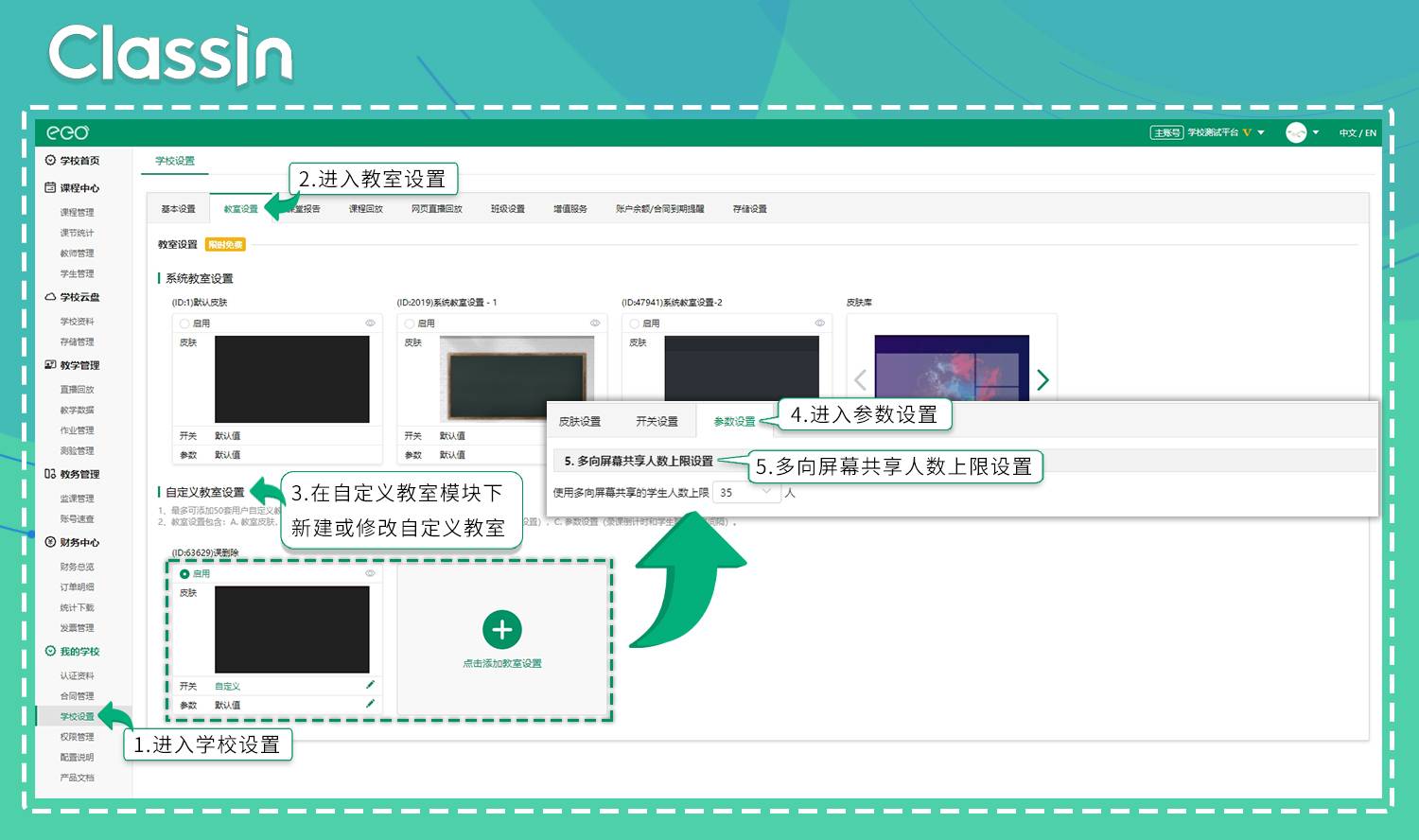Screen dimensions: 1419x840
Task: Expand the avatar dropdown arrow
Action: tap(1315, 132)
